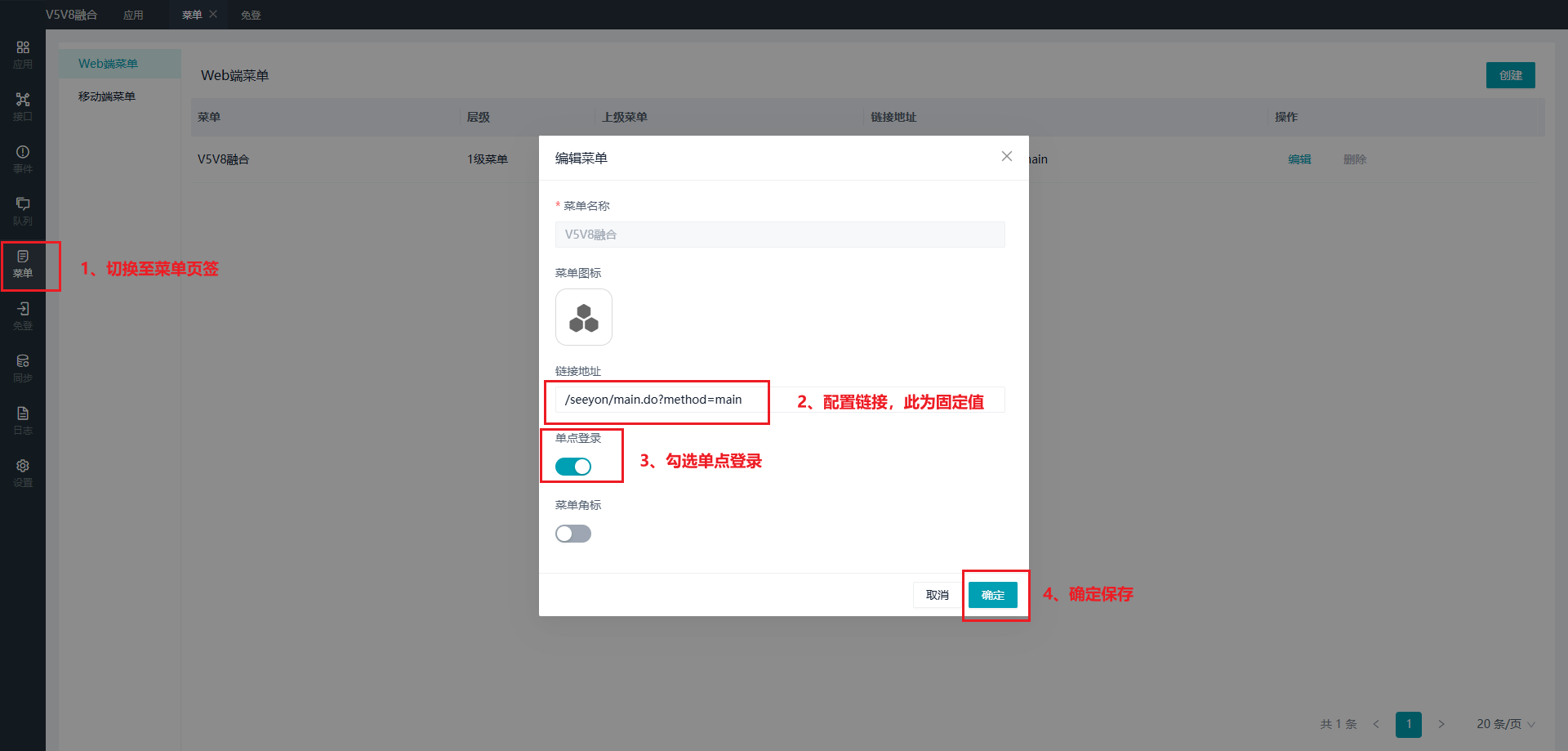Open the 事件 section in the sidebar

pos(23,159)
